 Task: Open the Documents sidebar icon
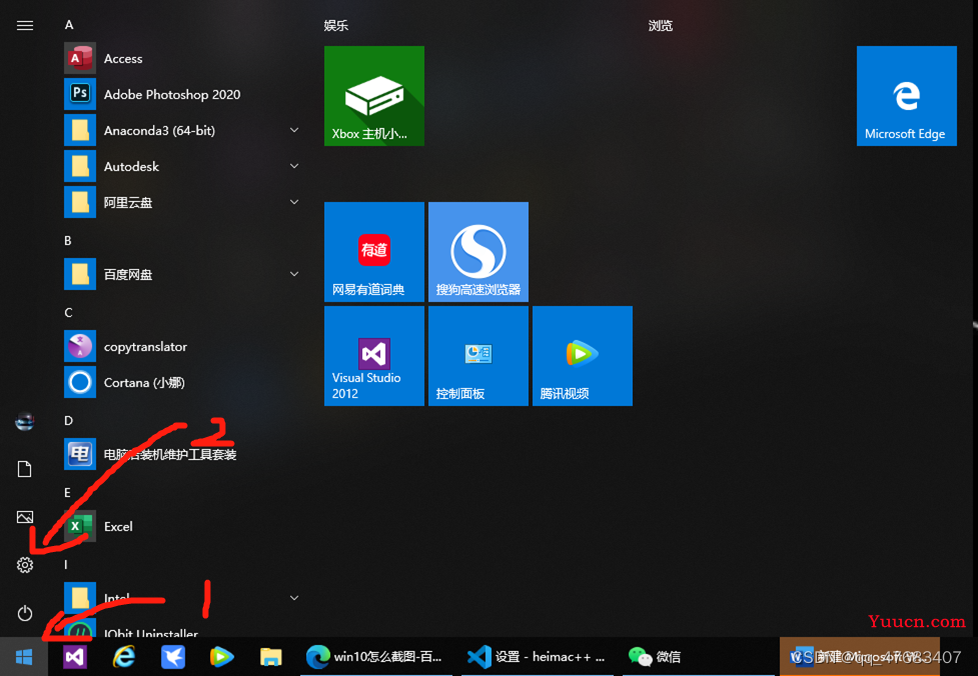coord(24,469)
